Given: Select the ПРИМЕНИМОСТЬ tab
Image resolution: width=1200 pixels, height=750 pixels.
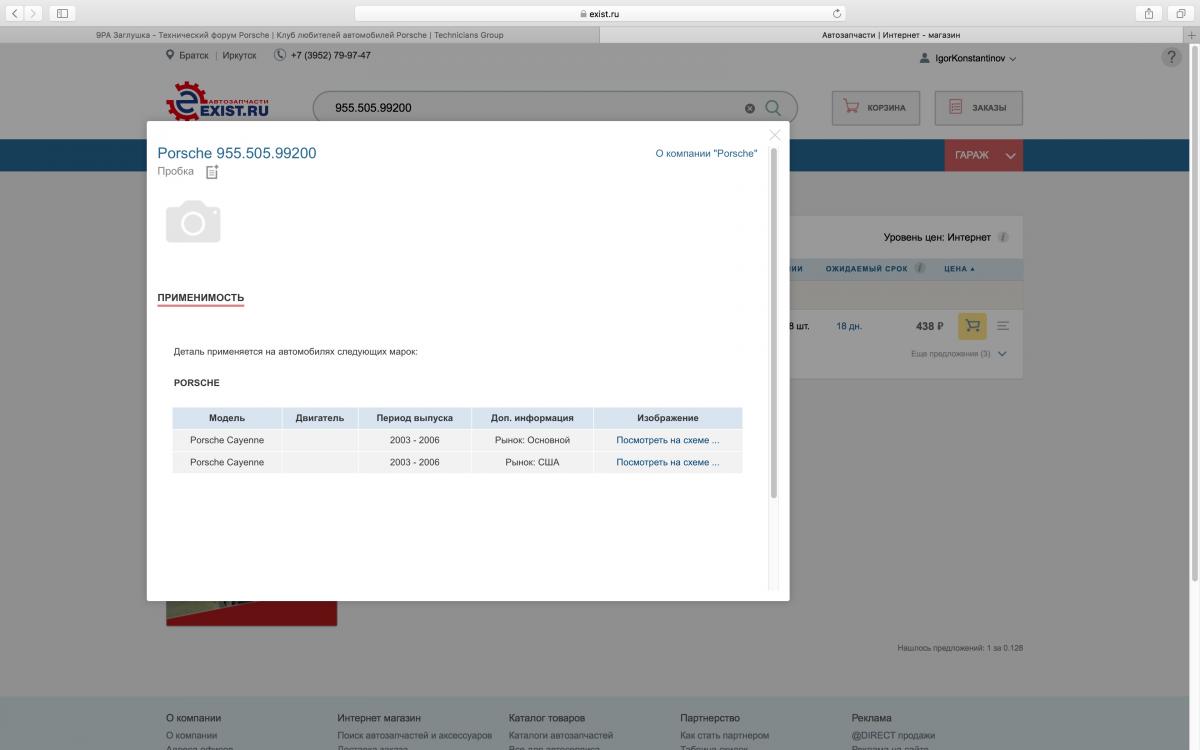Looking at the screenshot, I should [x=200, y=298].
